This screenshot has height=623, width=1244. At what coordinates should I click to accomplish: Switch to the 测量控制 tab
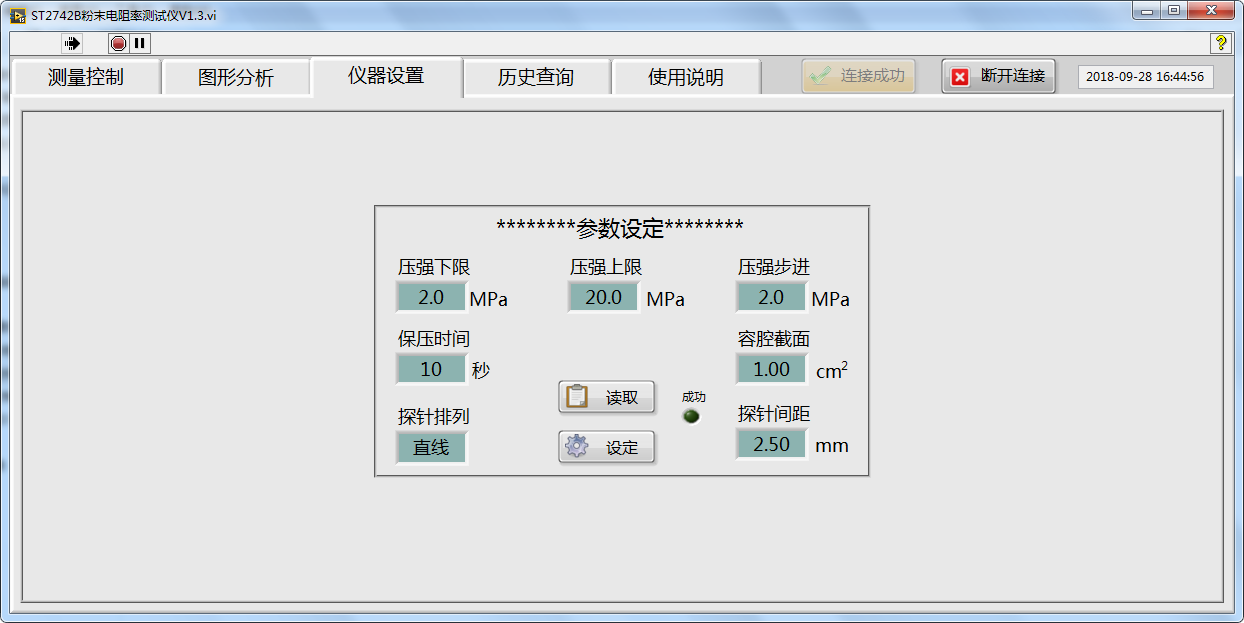[86, 77]
